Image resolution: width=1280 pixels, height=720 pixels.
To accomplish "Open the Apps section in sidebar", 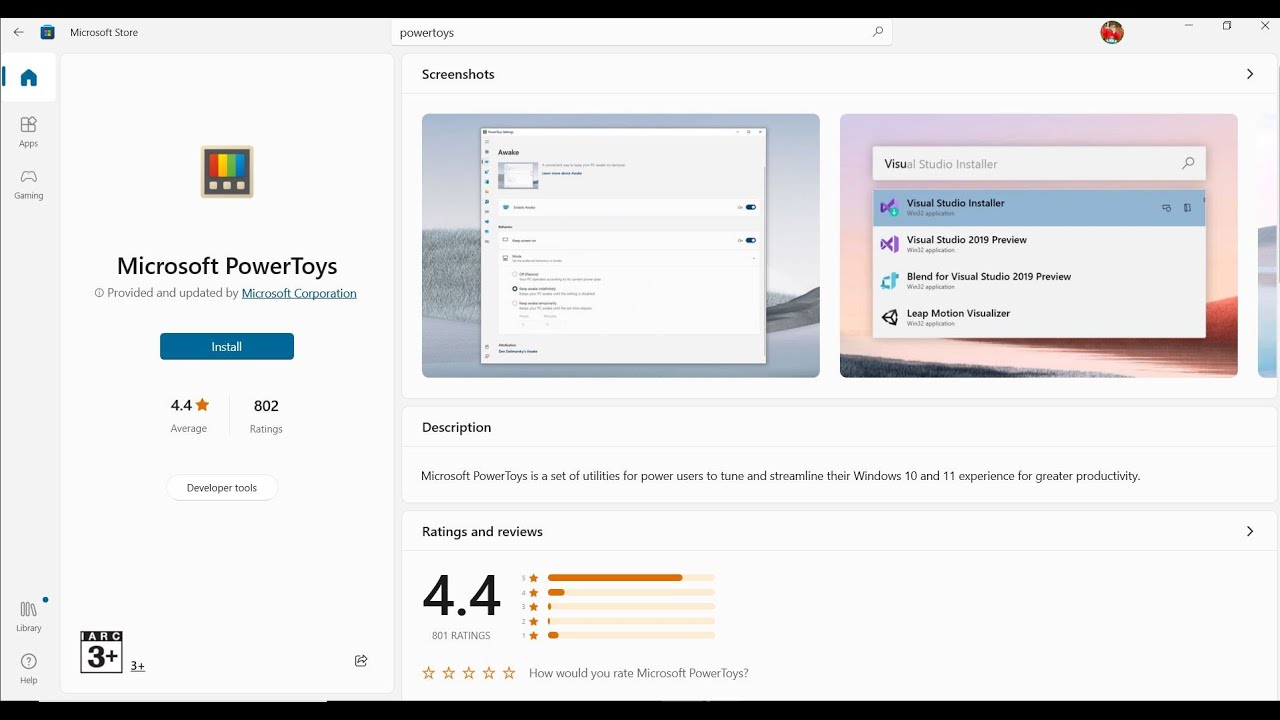I will (x=29, y=131).
